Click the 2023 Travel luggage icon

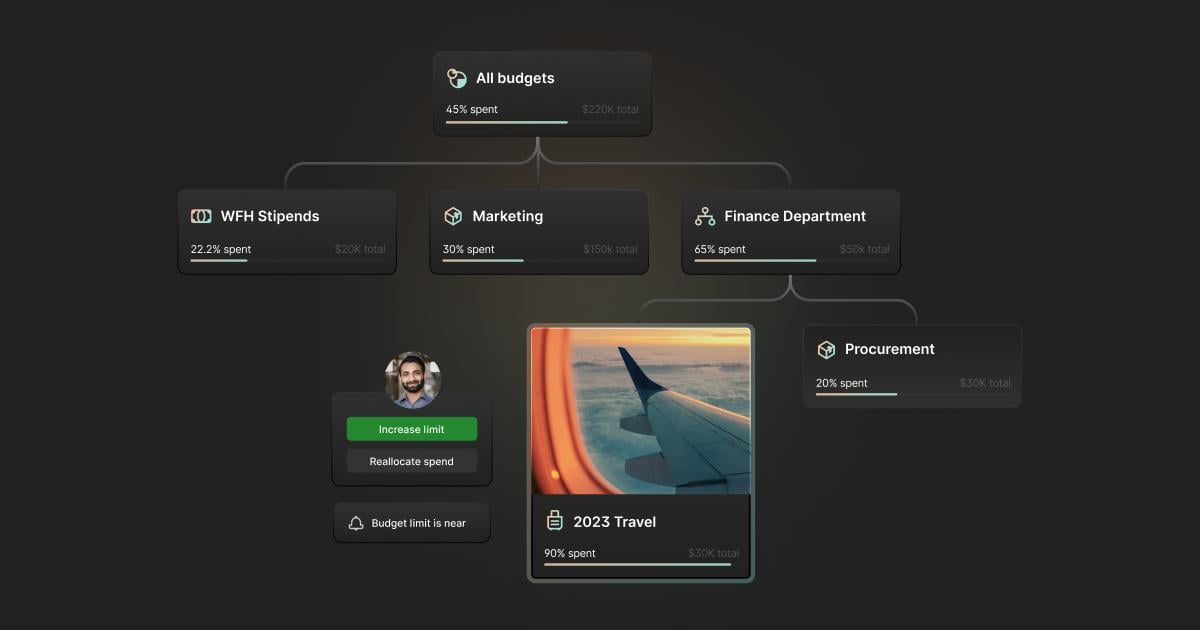[555, 521]
